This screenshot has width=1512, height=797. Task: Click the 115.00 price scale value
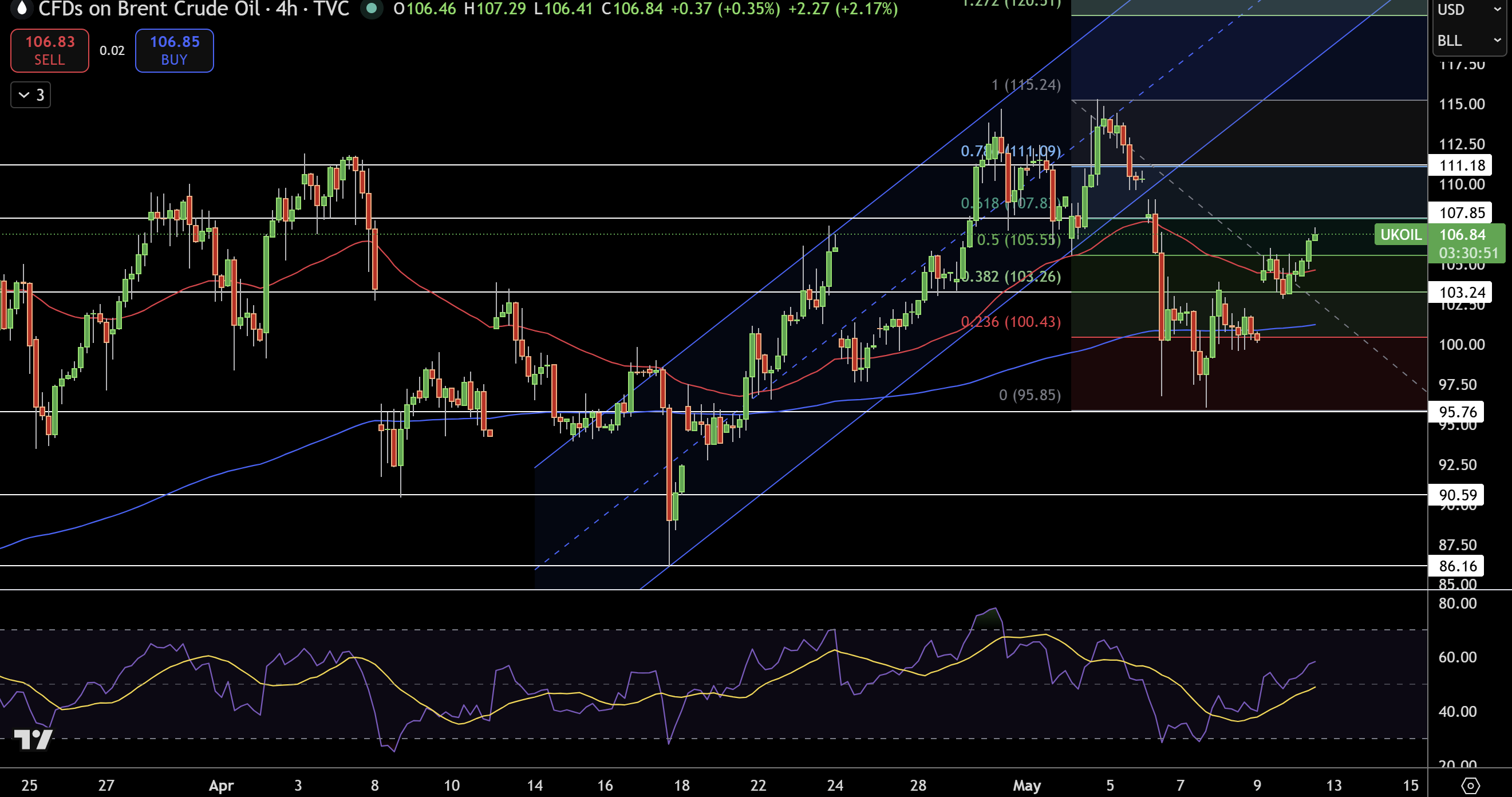(1462, 104)
